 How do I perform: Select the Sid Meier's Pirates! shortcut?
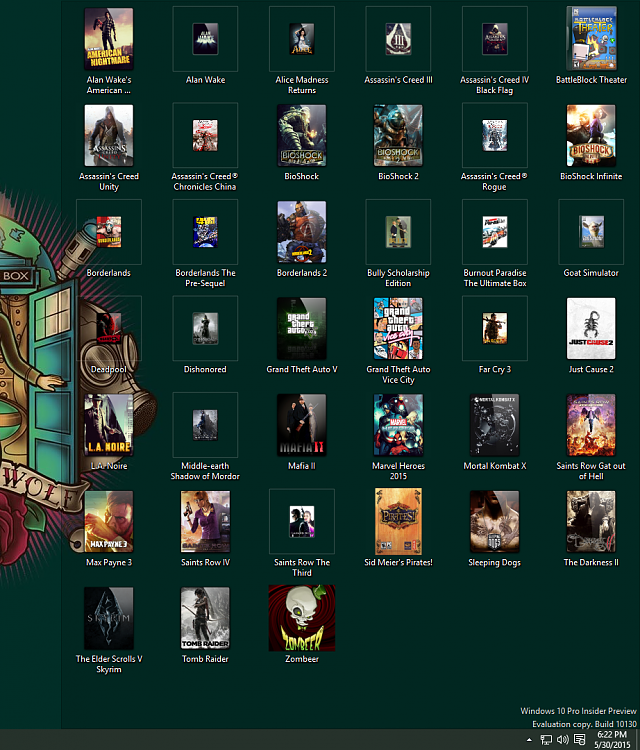point(398,521)
